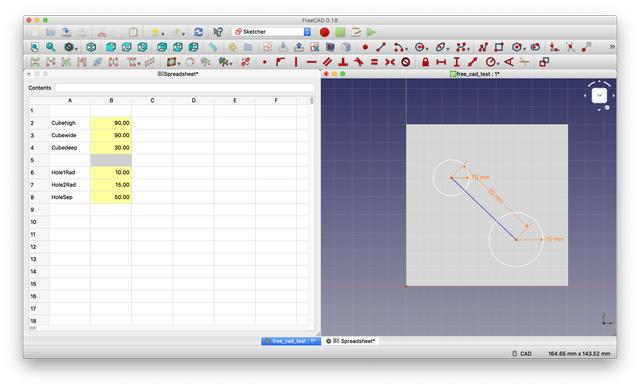Apply lock constraint with padlock icon
Viewport: 640px width, 389px height.
[425, 62]
